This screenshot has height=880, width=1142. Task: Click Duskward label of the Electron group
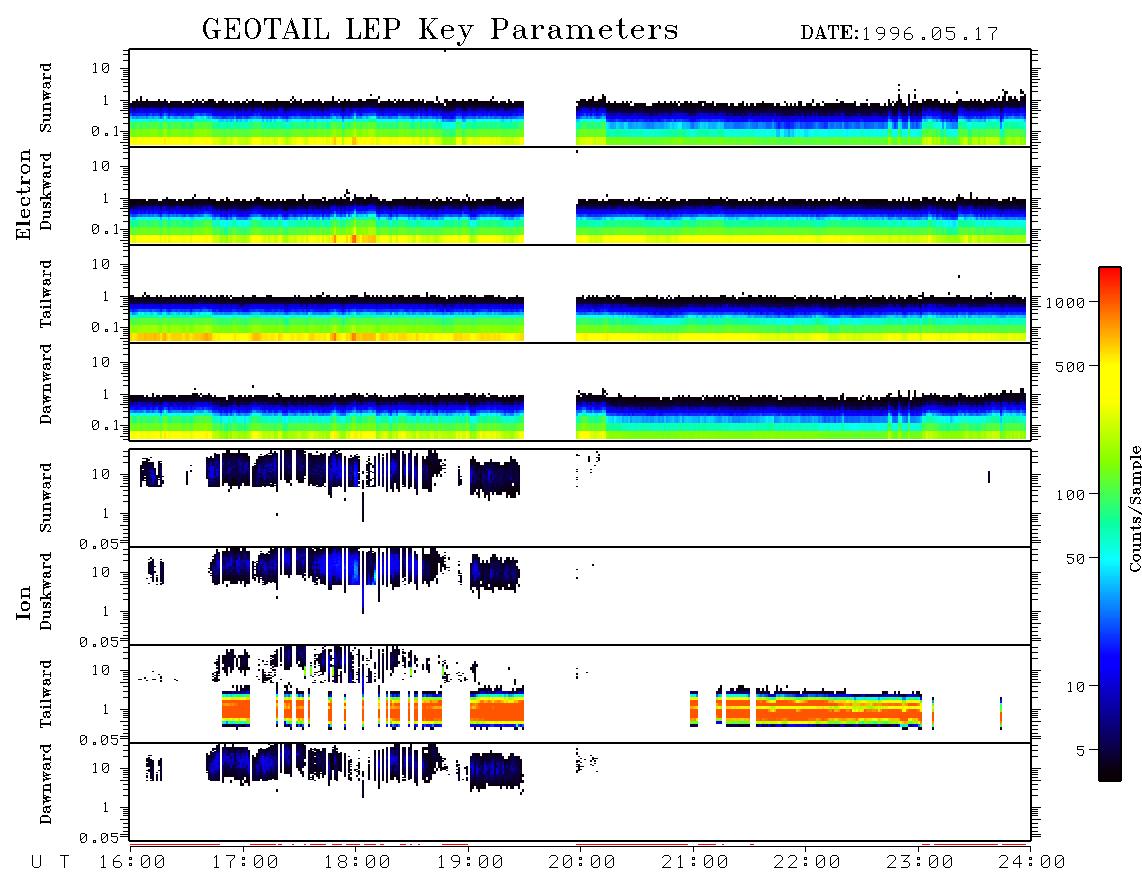point(46,191)
